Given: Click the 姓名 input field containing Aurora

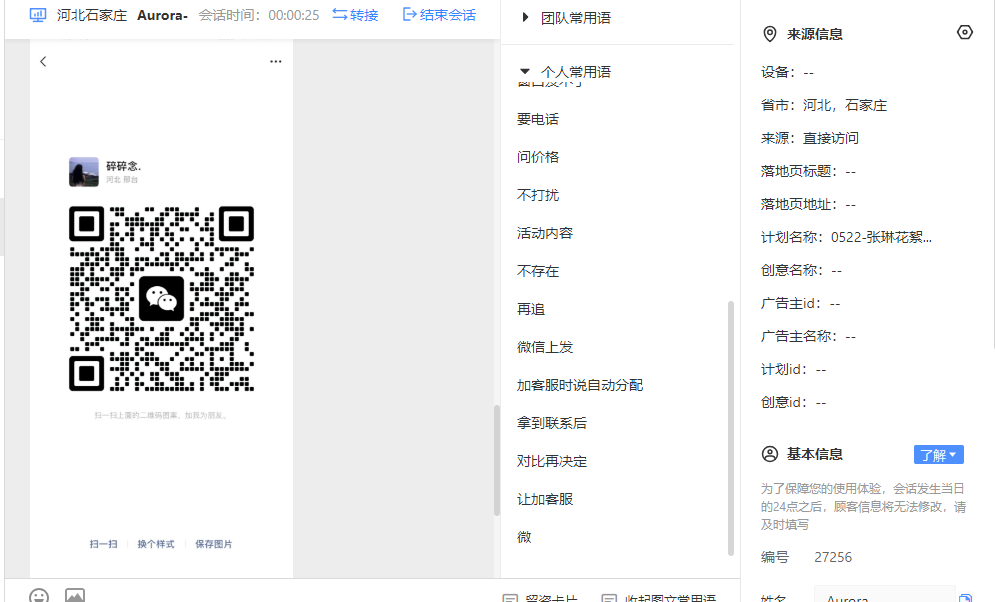Looking at the screenshot, I should (885, 596).
